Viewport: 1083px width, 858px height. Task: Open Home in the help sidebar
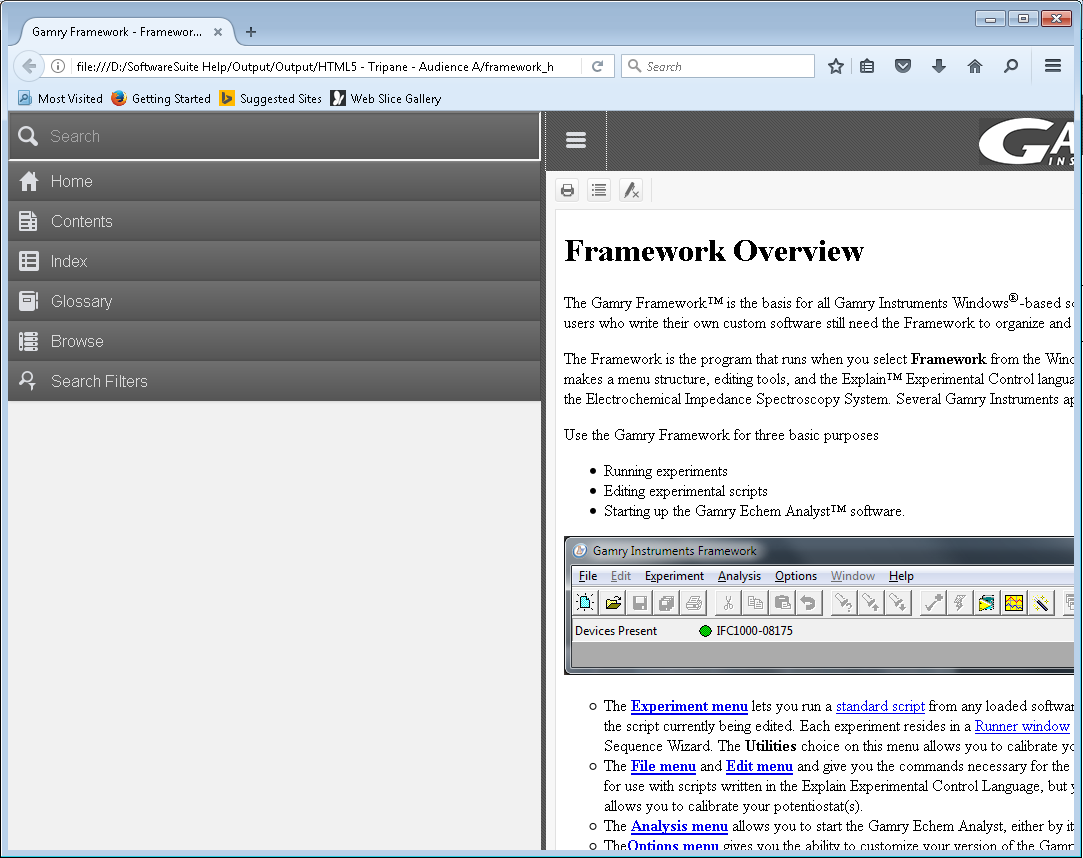click(275, 181)
